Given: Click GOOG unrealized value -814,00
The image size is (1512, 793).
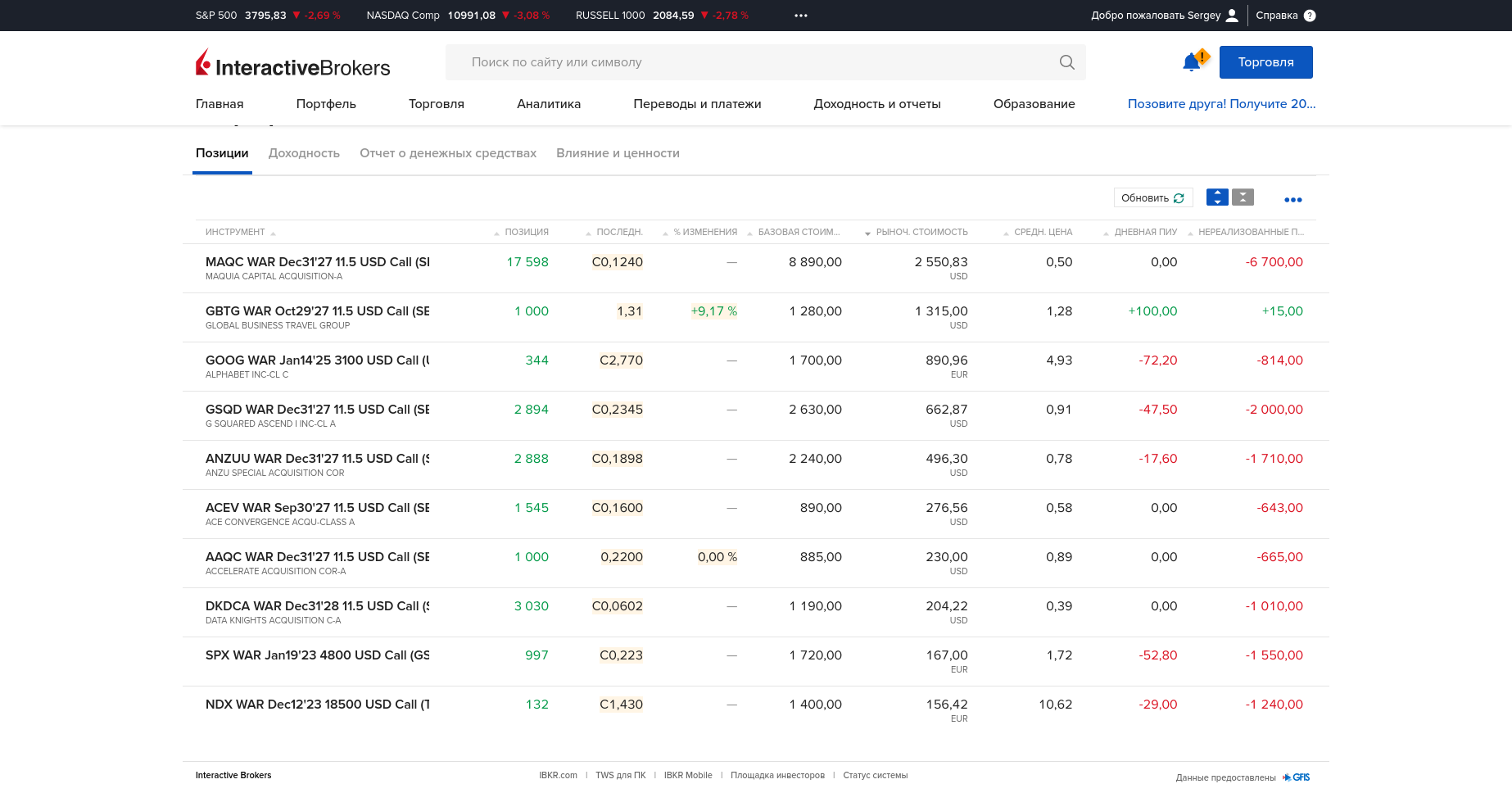Looking at the screenshot, I should pyautogui.click(x=1279, y=360).
